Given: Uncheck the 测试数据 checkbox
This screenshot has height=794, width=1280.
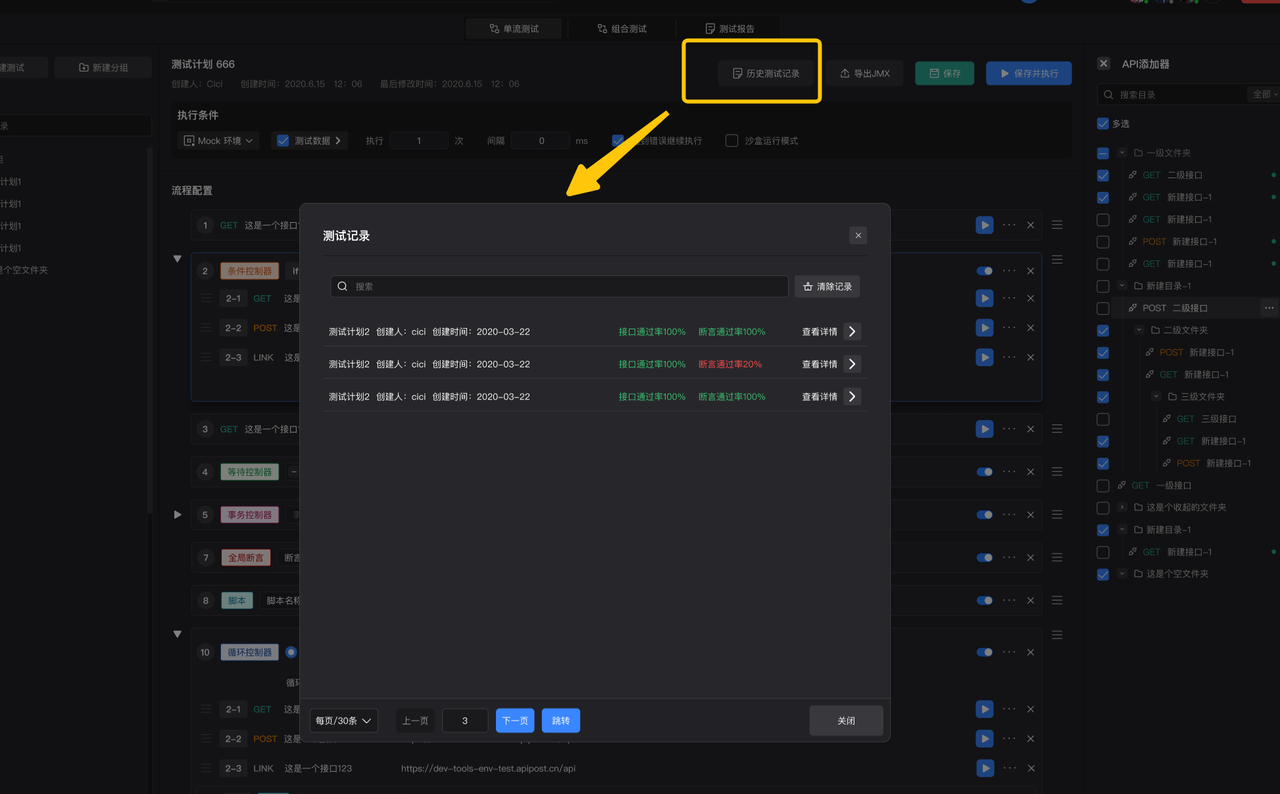Looking at the screenshot, I should (x=283, y=141).
